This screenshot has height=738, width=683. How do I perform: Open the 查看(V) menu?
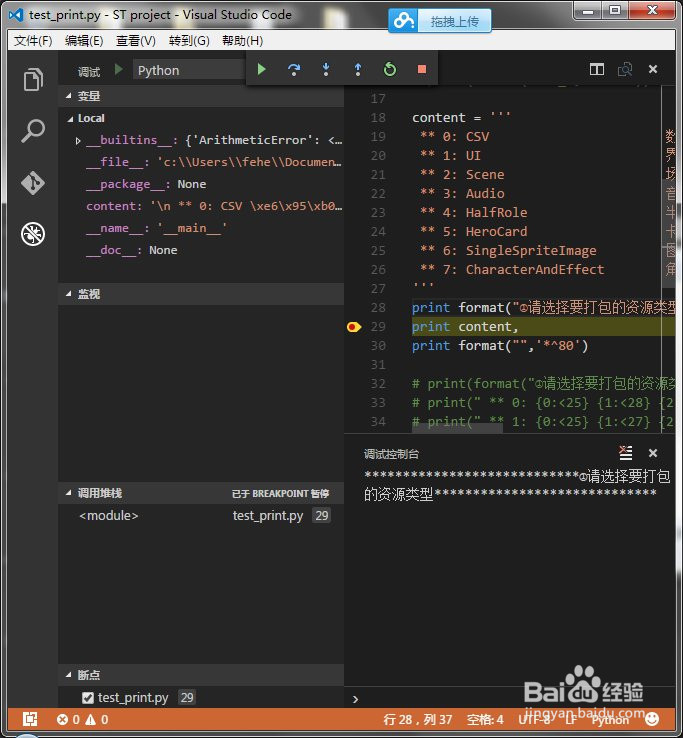pos(136,41)
